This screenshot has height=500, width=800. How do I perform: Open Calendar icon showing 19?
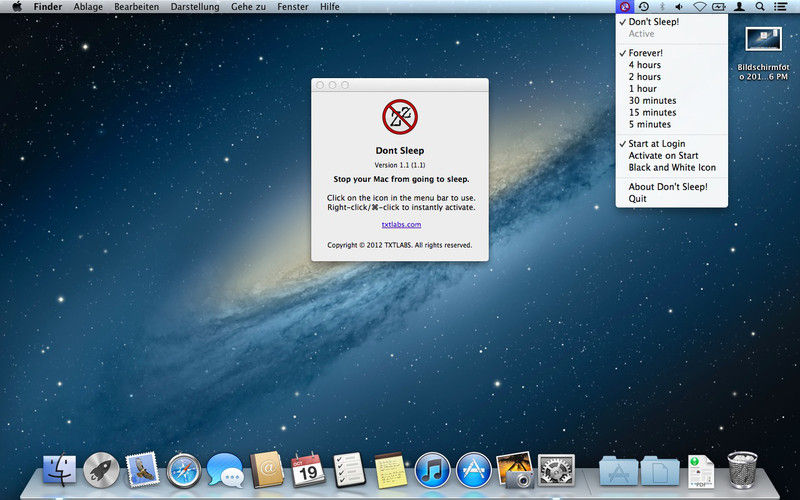pos(308,469)
